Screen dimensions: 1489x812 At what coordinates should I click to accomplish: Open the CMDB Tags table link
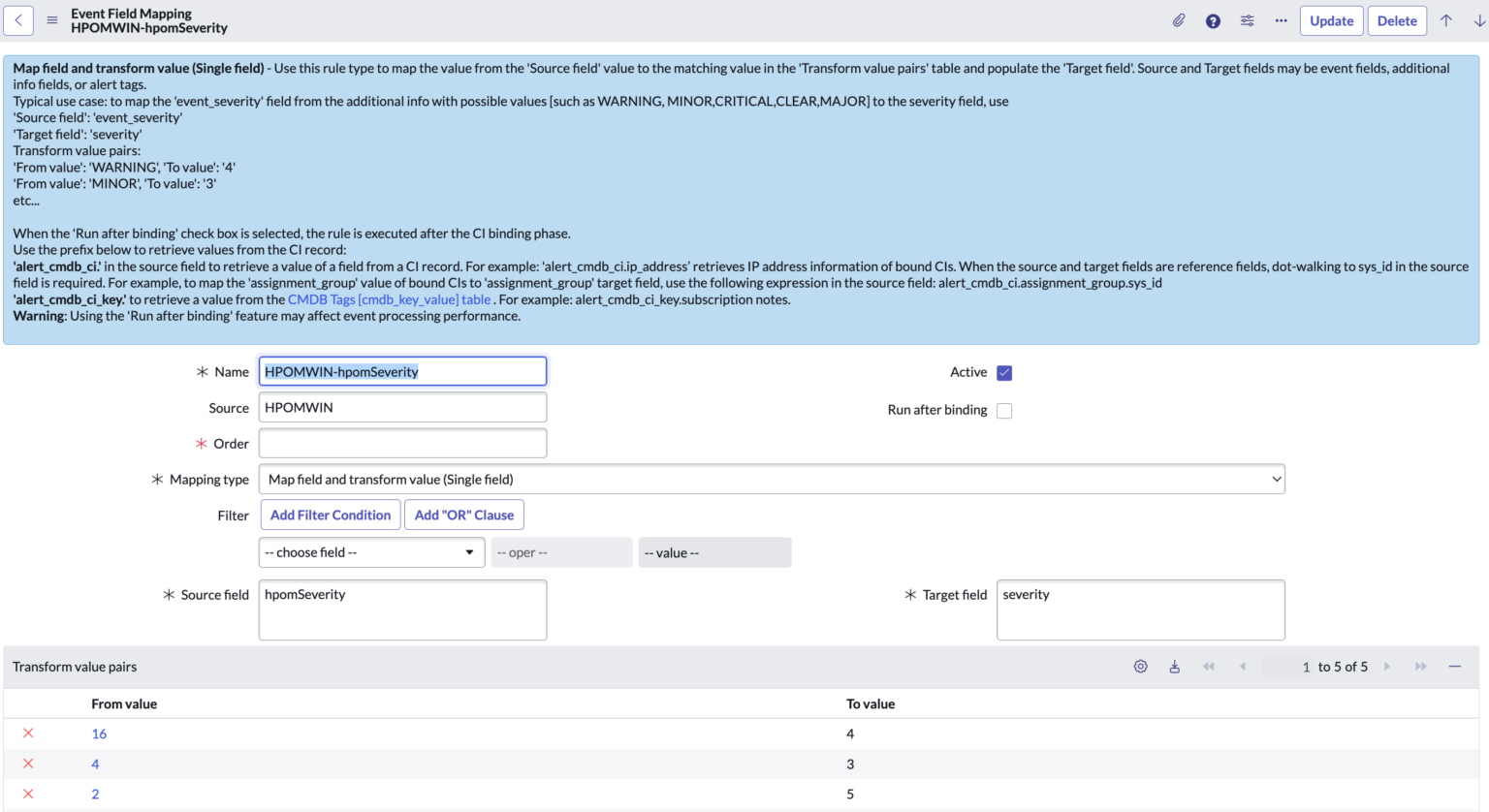[x=389, y=299]
